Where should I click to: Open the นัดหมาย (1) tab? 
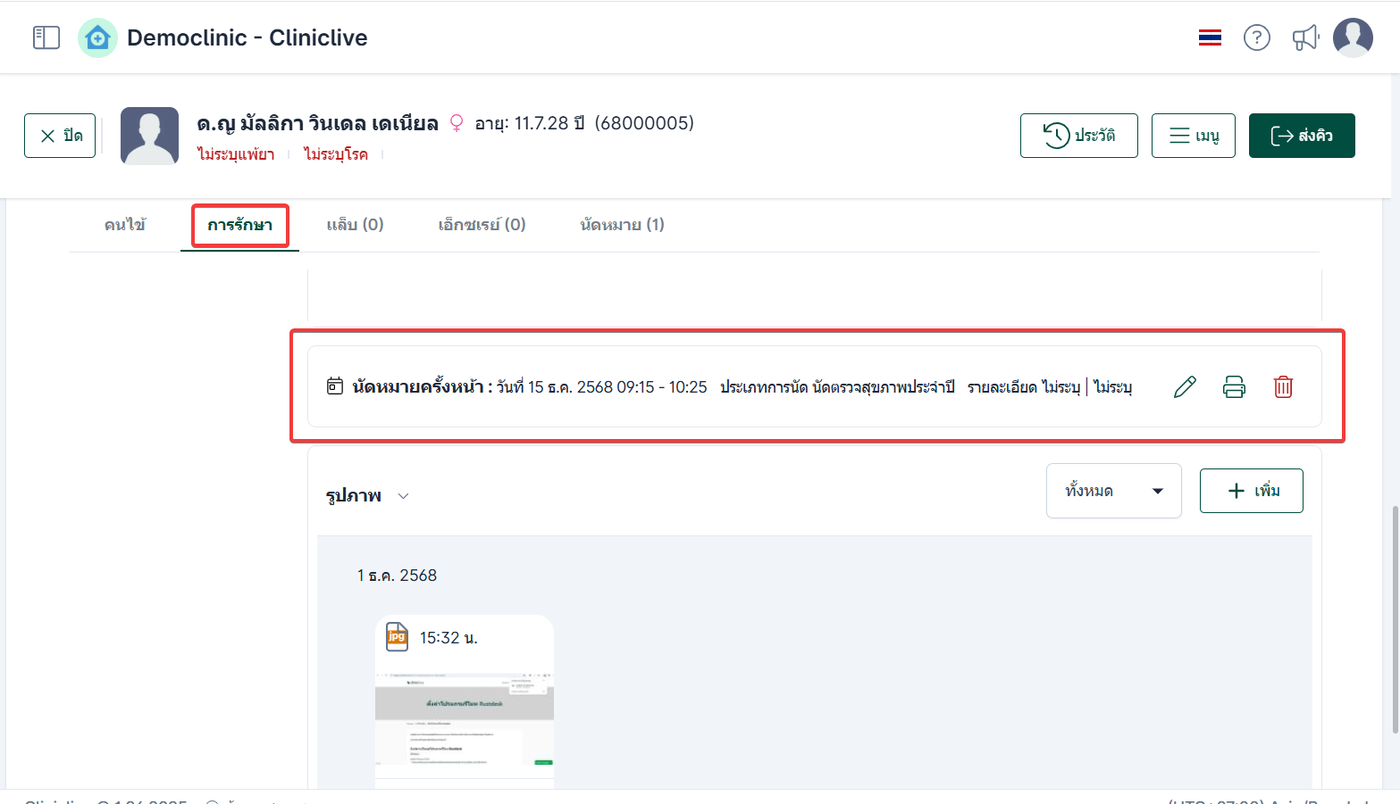click(x=622, y=225)
